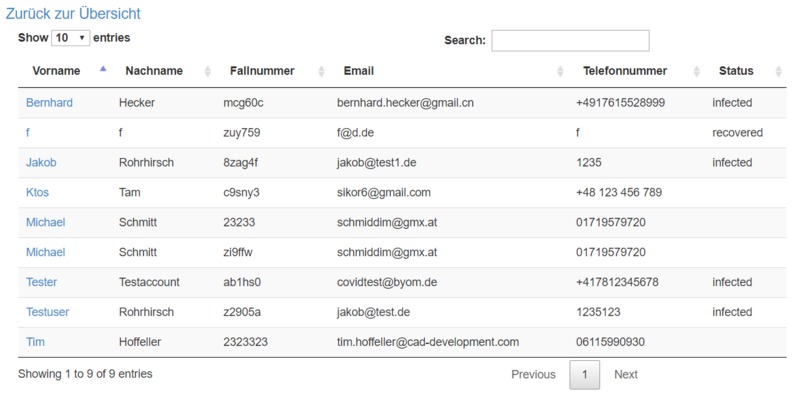Screen dimensions: 806x409
Task: Click phone number +4917615528999
Action: [x=620, y=103]
